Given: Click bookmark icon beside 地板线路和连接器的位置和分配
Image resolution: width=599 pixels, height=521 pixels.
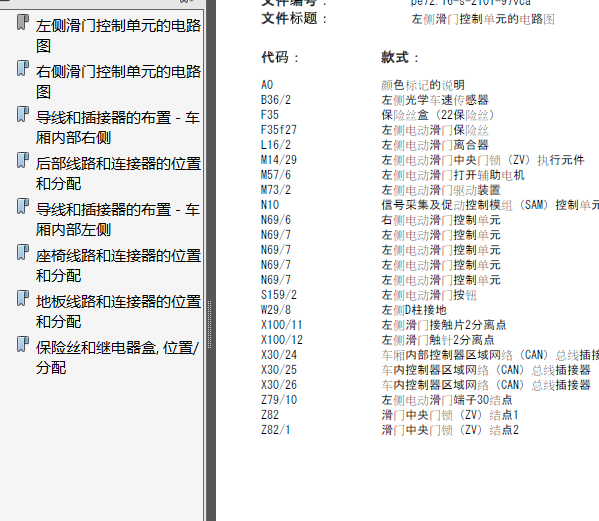Looking at the screenshot, I should click(23, 298).
